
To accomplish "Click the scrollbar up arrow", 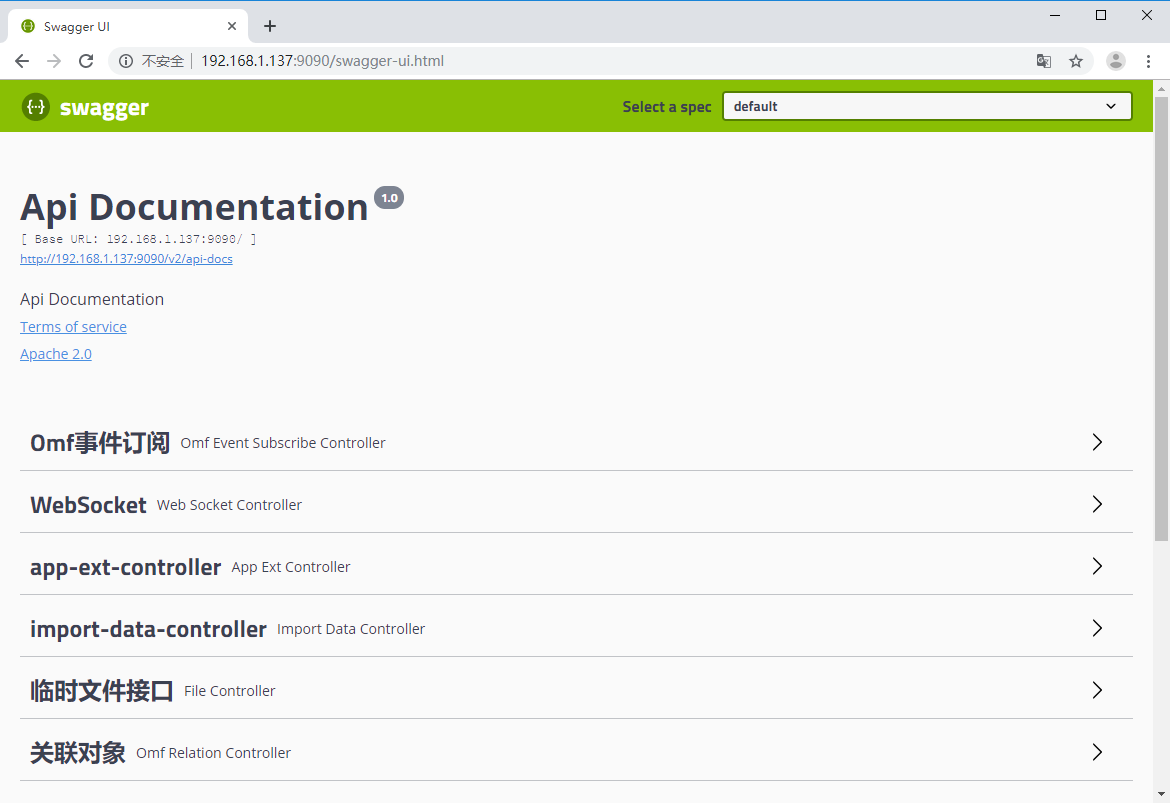I will tap(1161, 88).
